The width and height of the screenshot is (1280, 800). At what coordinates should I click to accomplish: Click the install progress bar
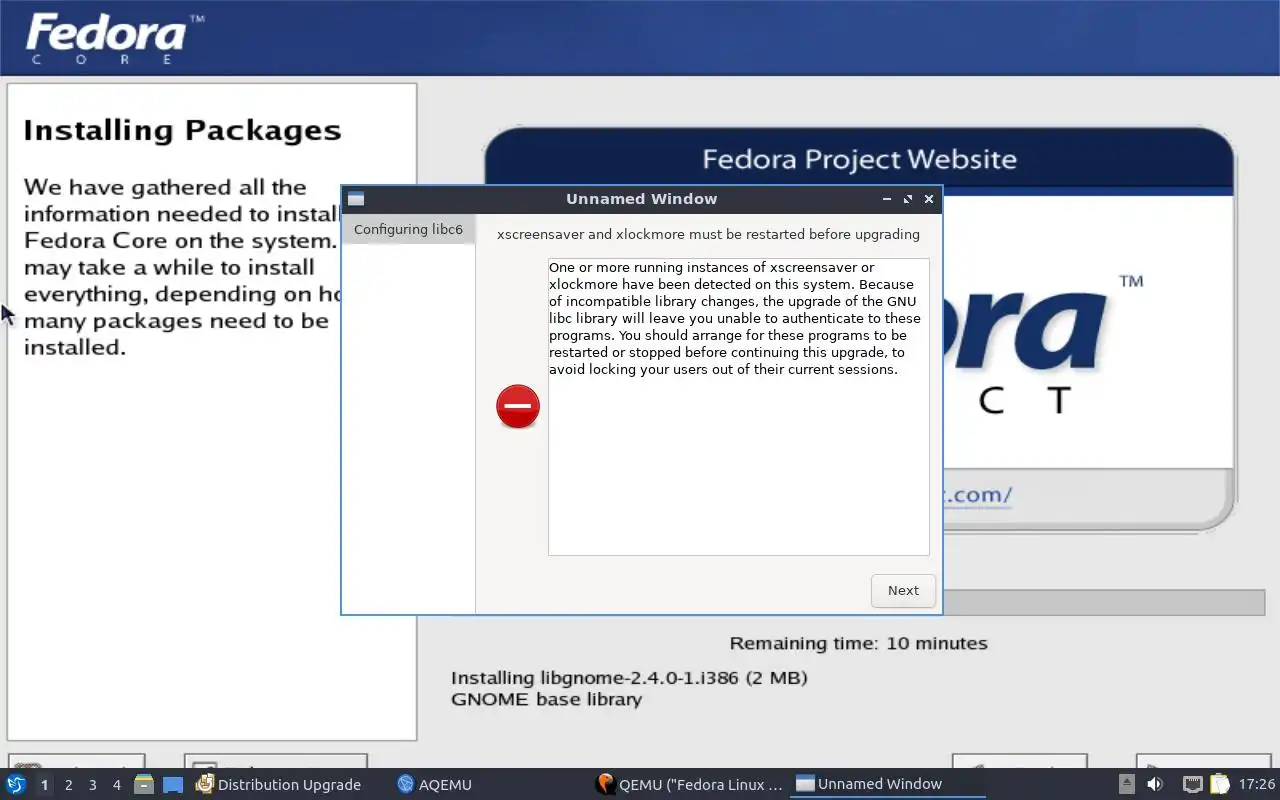[1104, 602]
